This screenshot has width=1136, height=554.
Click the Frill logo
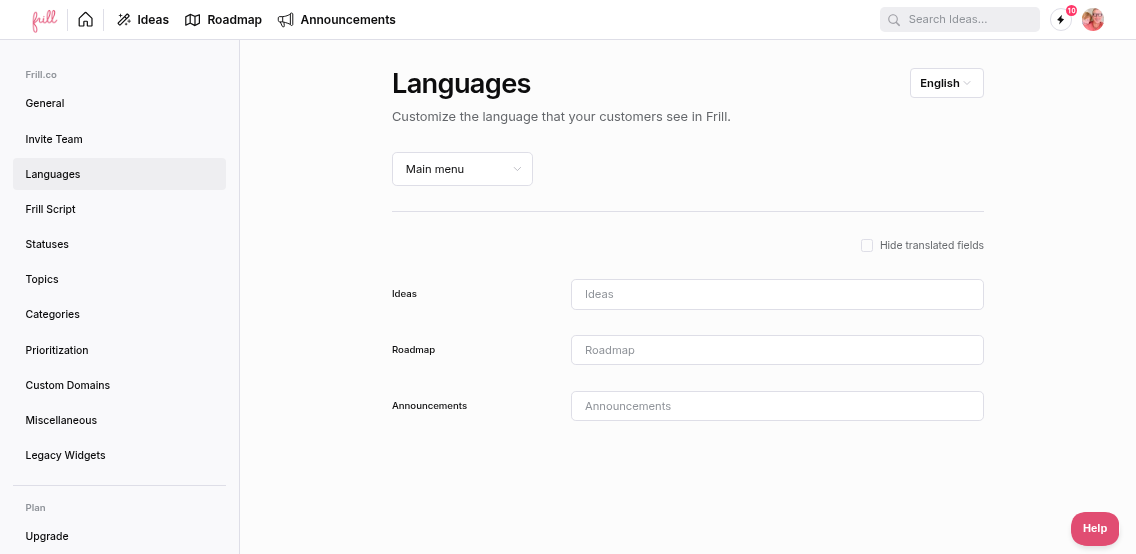click(x=44, y=20)
